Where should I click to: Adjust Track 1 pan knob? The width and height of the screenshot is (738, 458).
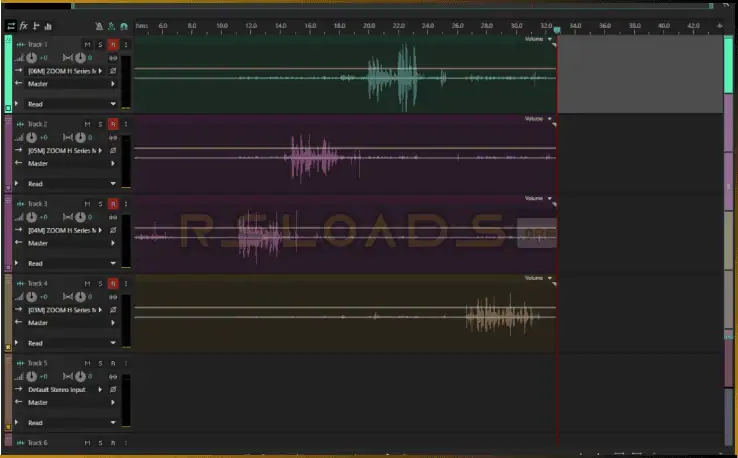pos(80,58)
